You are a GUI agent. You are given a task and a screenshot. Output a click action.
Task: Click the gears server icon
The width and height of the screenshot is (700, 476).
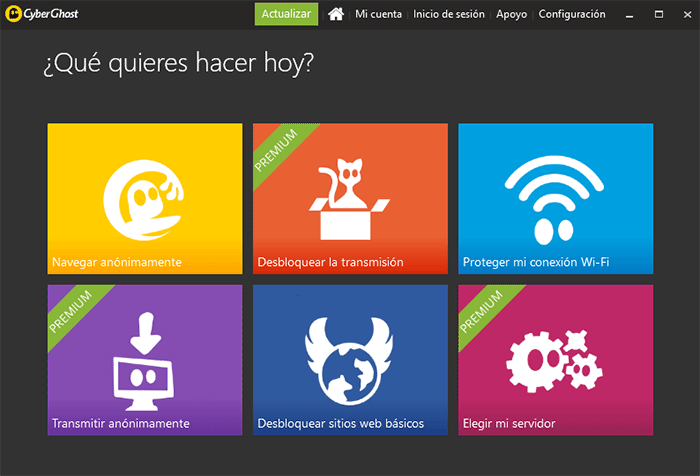(x=555, y=360)
